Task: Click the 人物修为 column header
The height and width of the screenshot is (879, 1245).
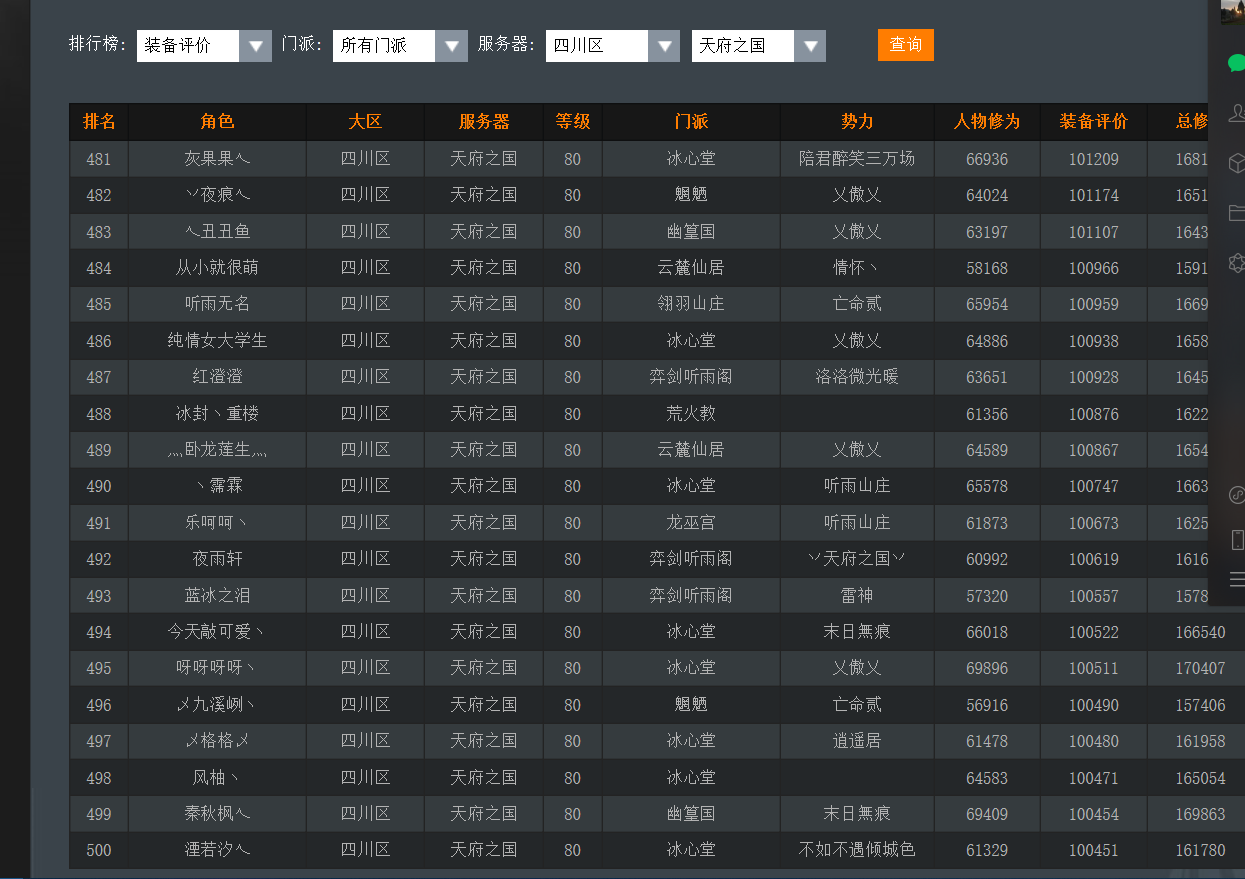Action: [x=987, y=122]
